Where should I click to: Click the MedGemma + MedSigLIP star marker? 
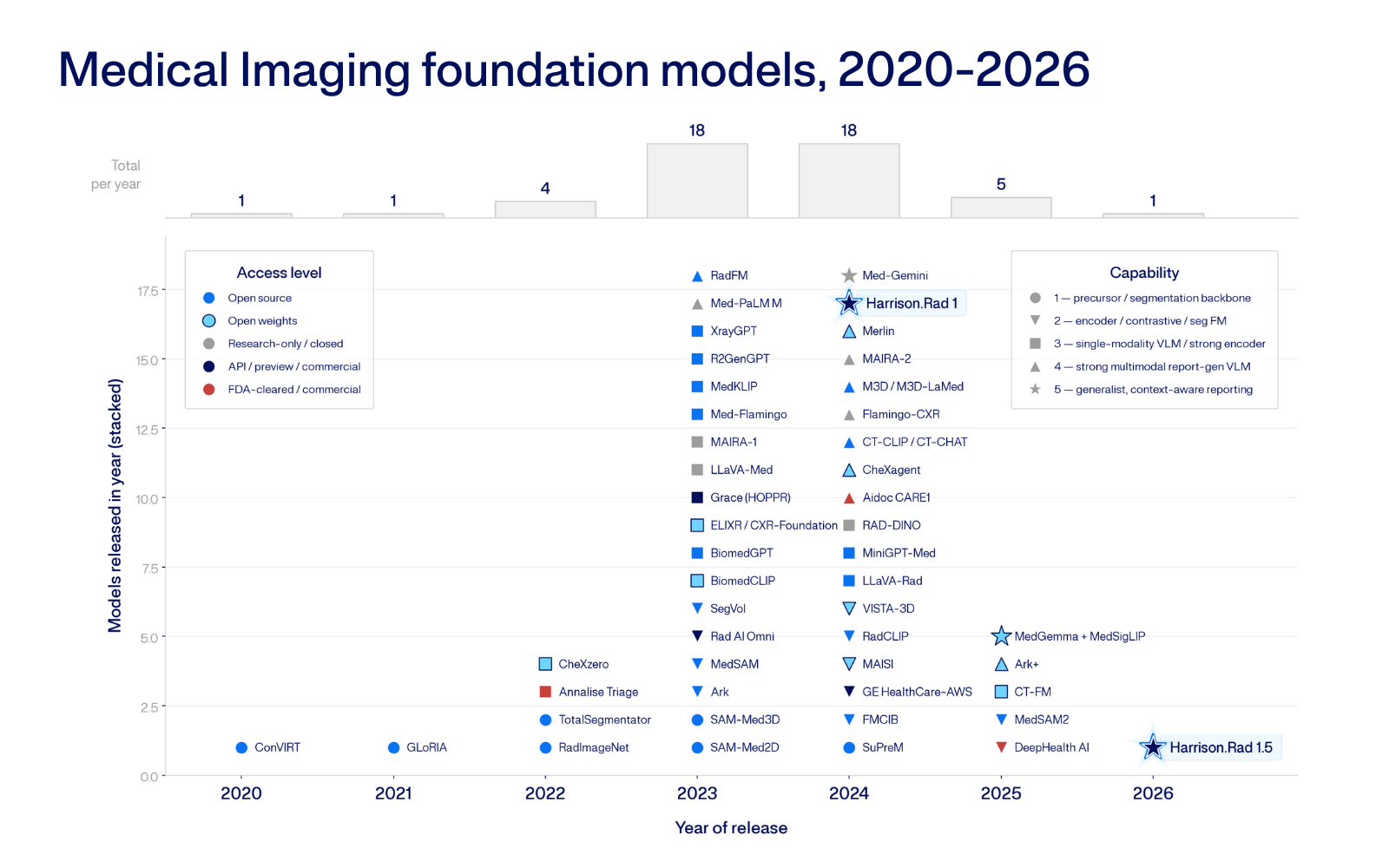(1001, 636)
